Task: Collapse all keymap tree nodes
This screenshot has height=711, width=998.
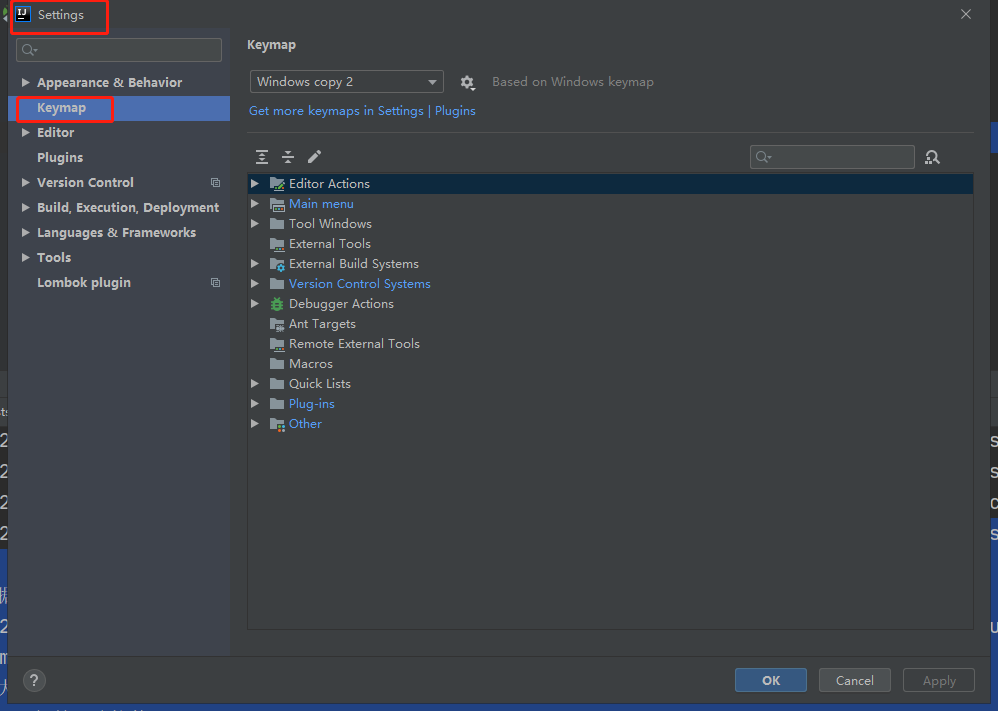Action: click(287, 157)
